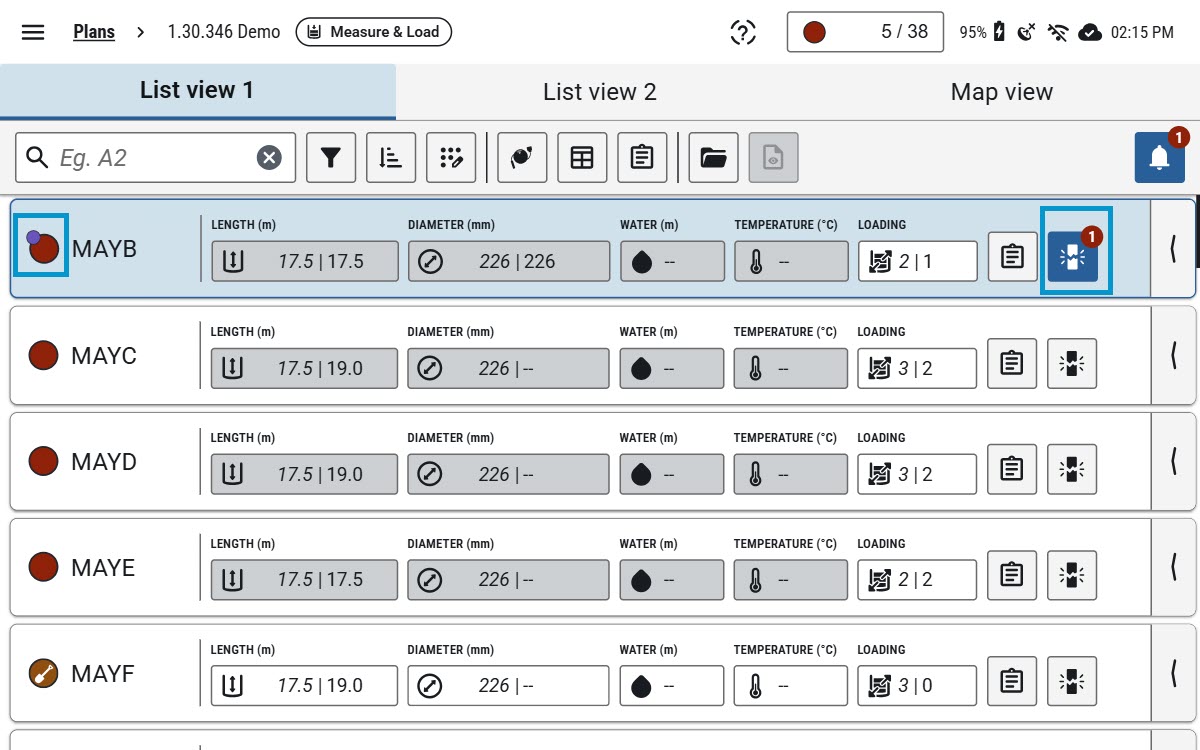Open the toolbar clipboard notes icon
Viewport: 1200px width, 750px height.
tap(642, 158)
